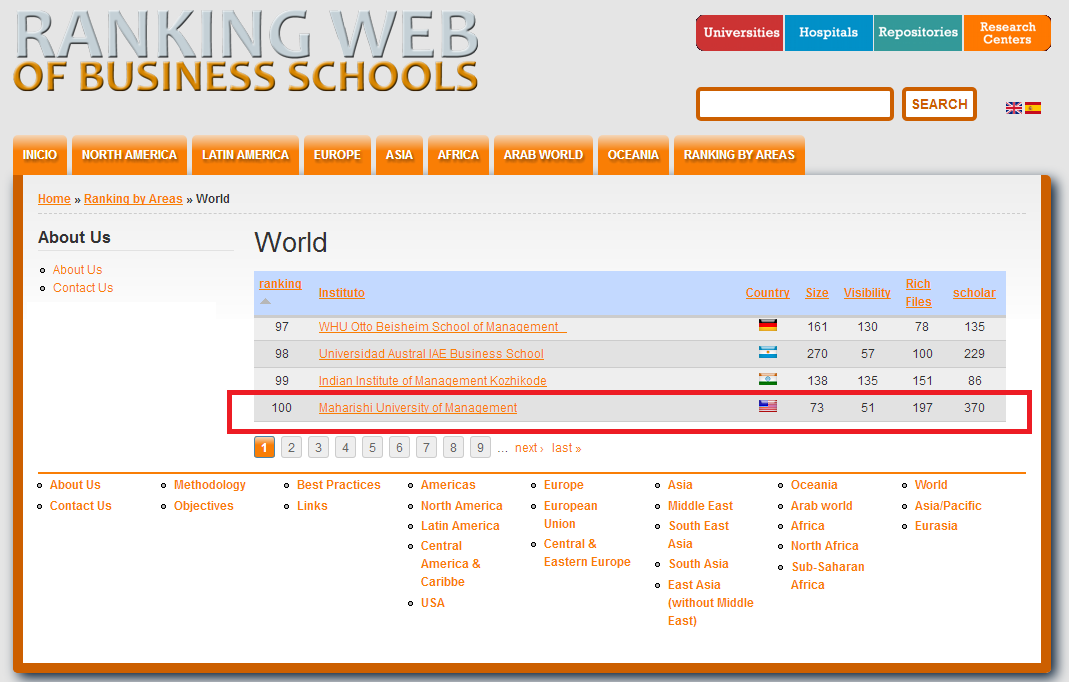Click the German flag in row 97
Viewport: 1069px width, 682px height.
pyautogui.click(x=768, y=325)
